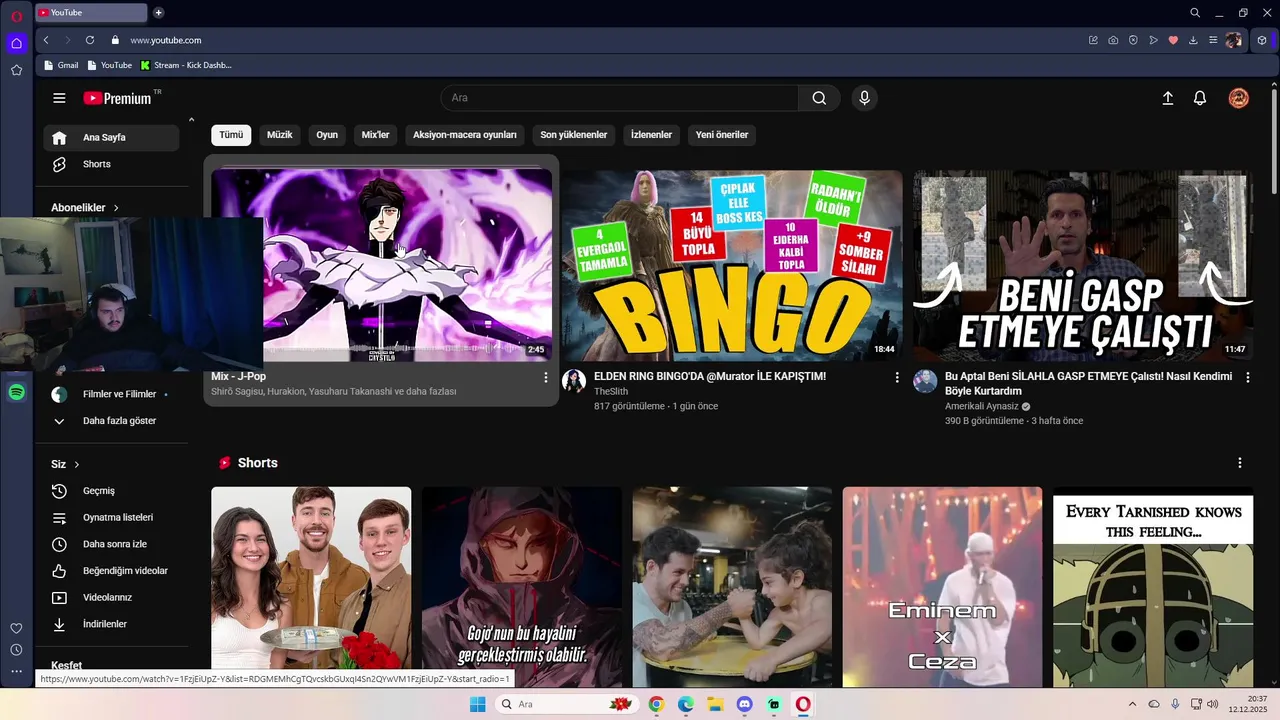1280x720 pixels.
Task: Select the Tümü filter chip
Action: [231, 135]
